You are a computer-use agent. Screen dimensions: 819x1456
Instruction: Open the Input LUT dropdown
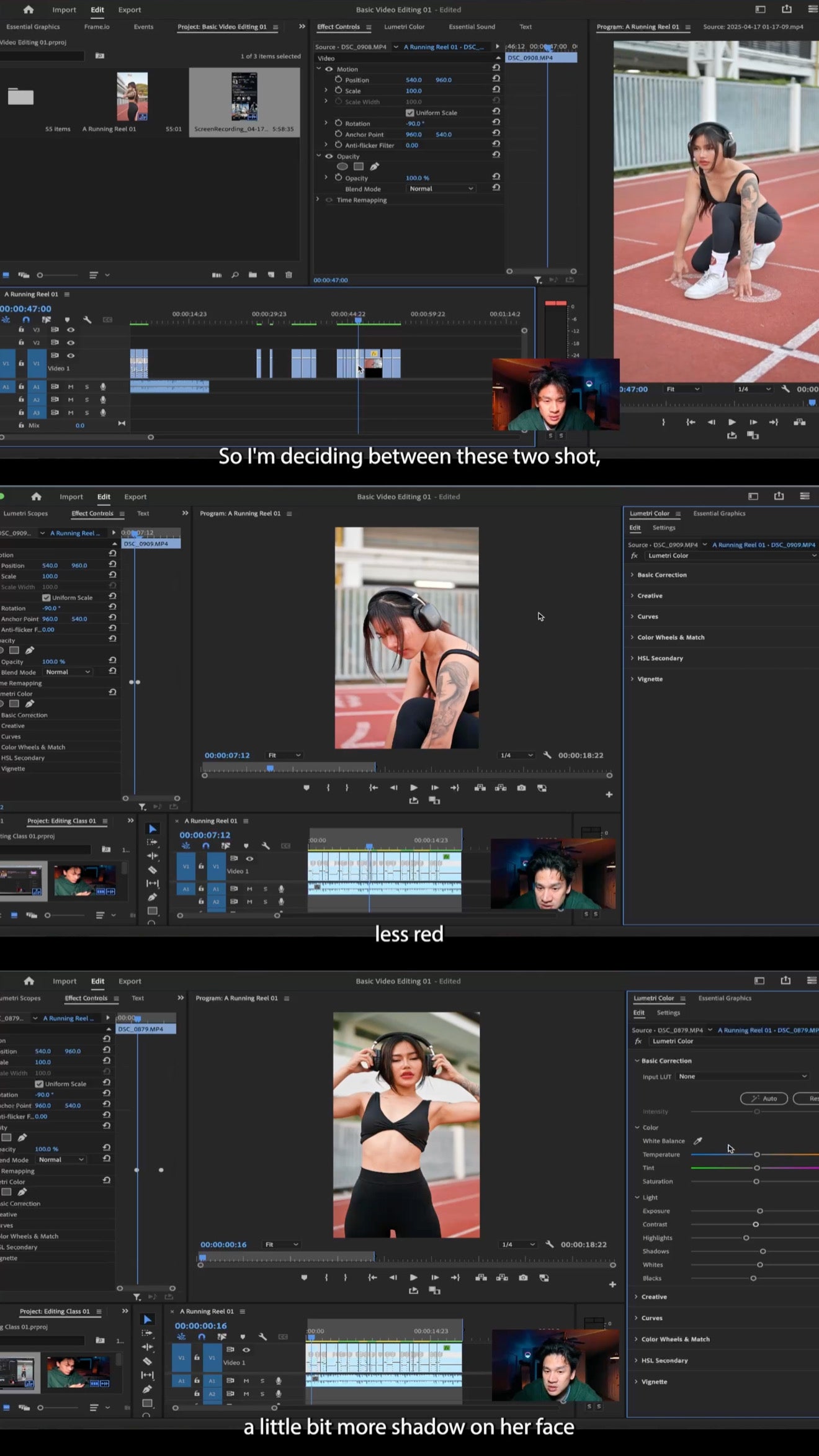click(743, 1076)
